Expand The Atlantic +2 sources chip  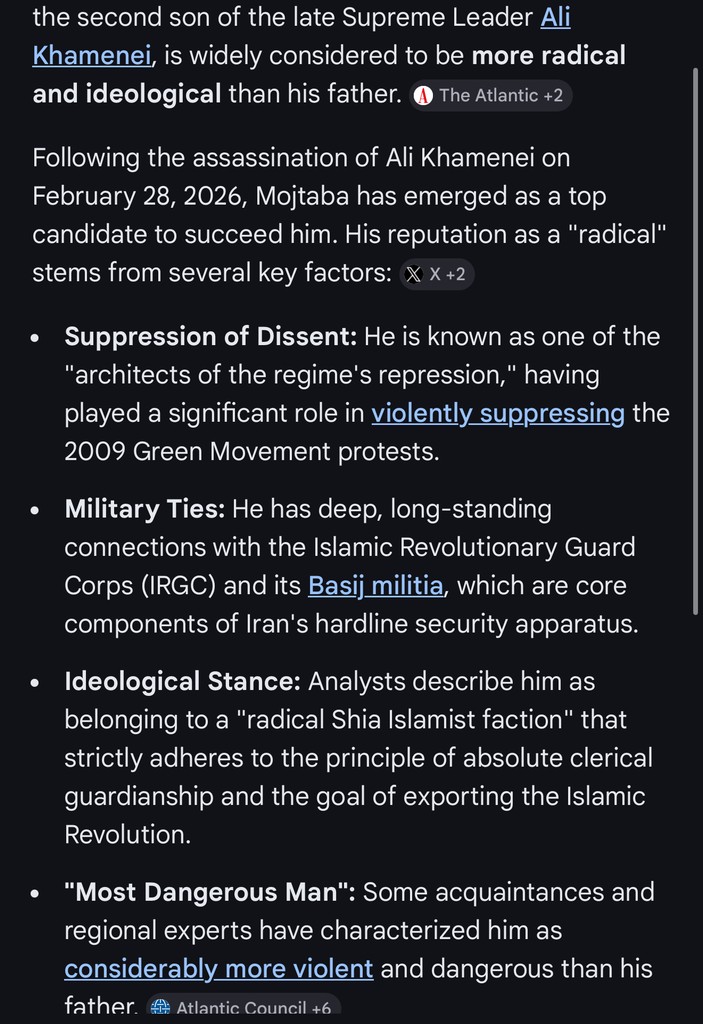coord(493,96)
